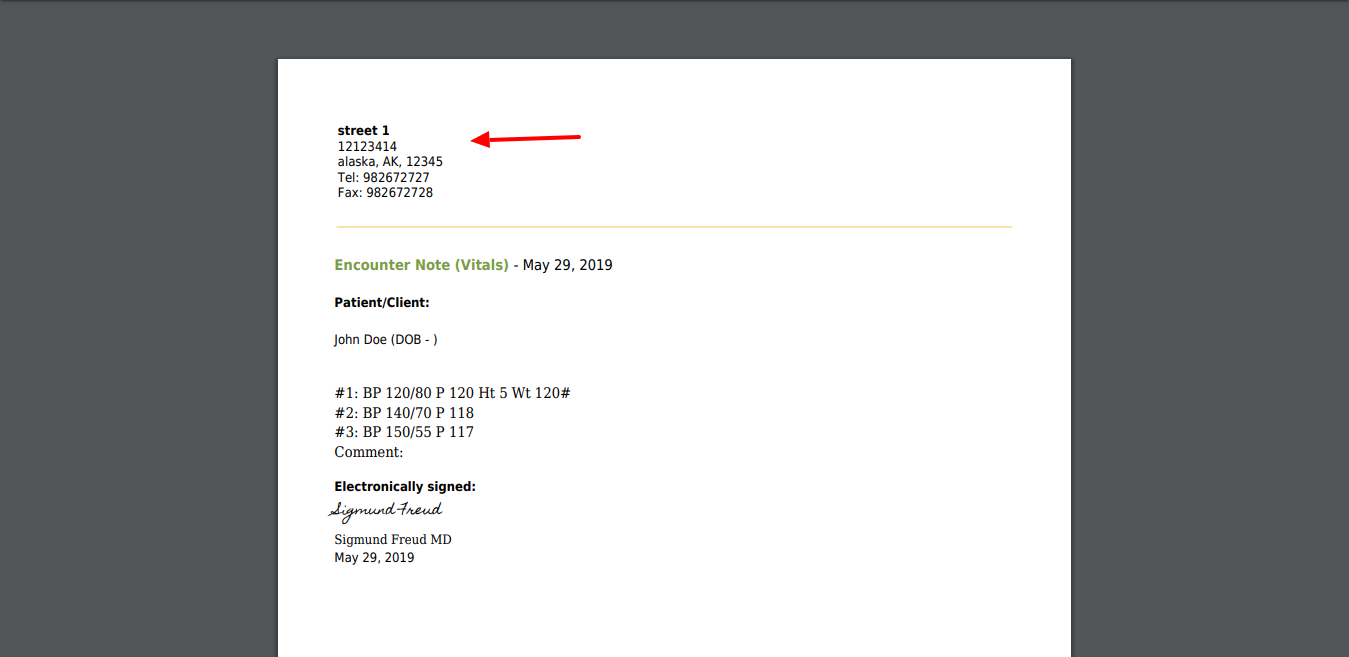The height and width of the screenshot is (657, 1349).
Task: Click the 'Fax: 982672728' line
Action: coord(385,193)
